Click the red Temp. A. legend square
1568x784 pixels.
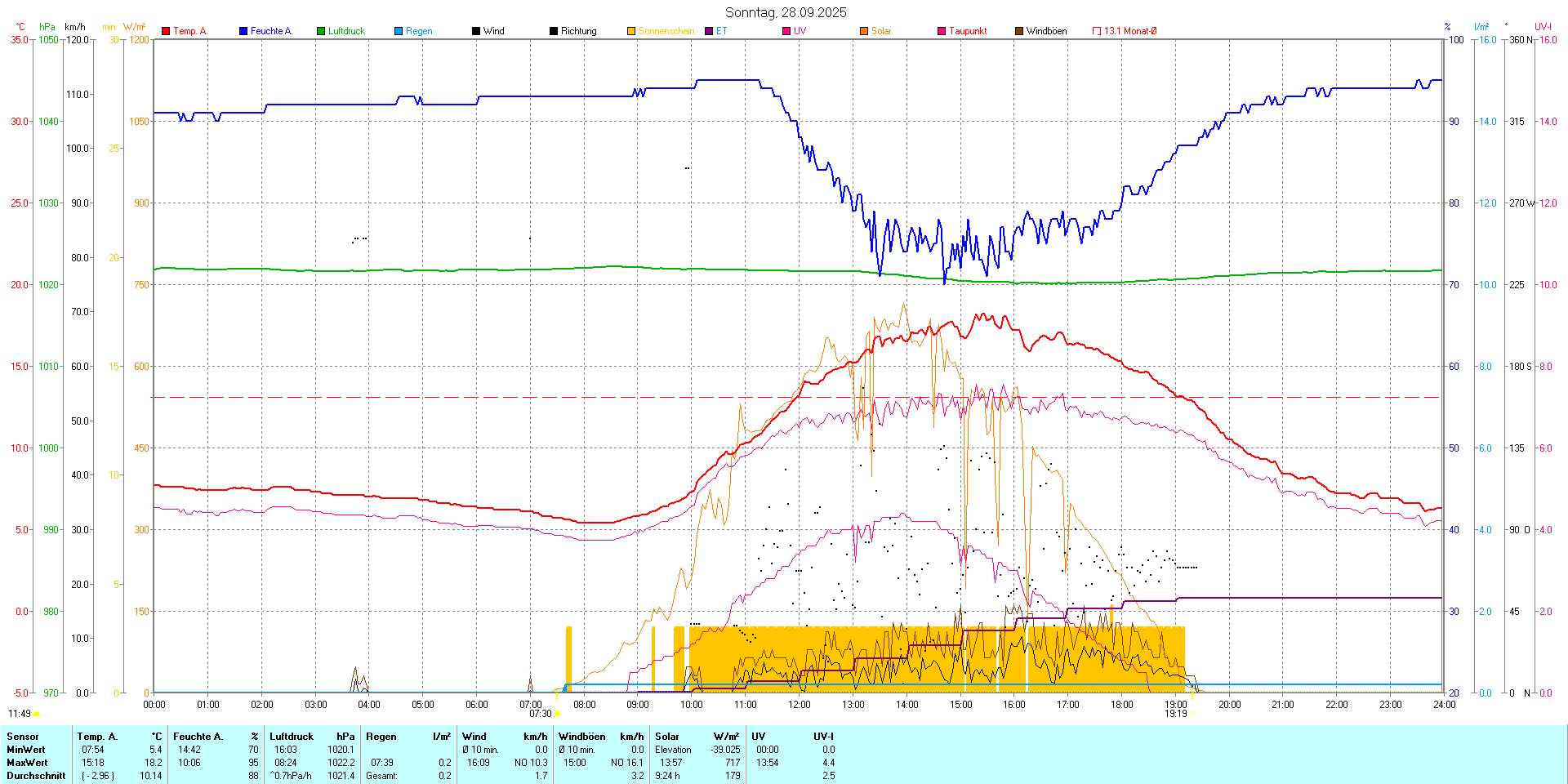point(166,31)
